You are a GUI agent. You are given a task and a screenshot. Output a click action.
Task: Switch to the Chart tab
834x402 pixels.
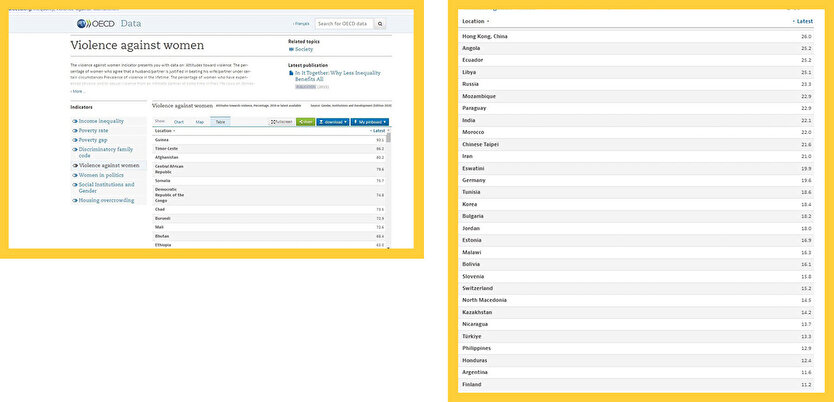(180, 121)
